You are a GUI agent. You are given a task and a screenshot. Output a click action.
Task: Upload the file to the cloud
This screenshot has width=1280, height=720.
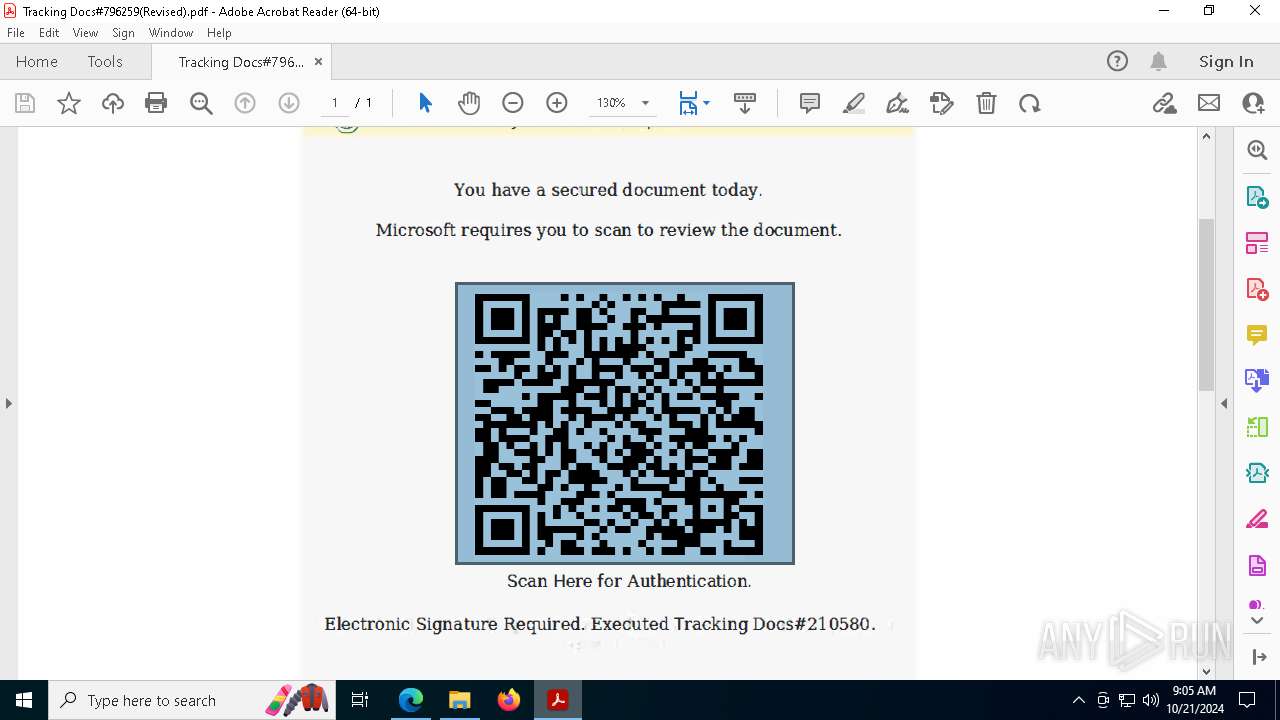coord(113,103)
